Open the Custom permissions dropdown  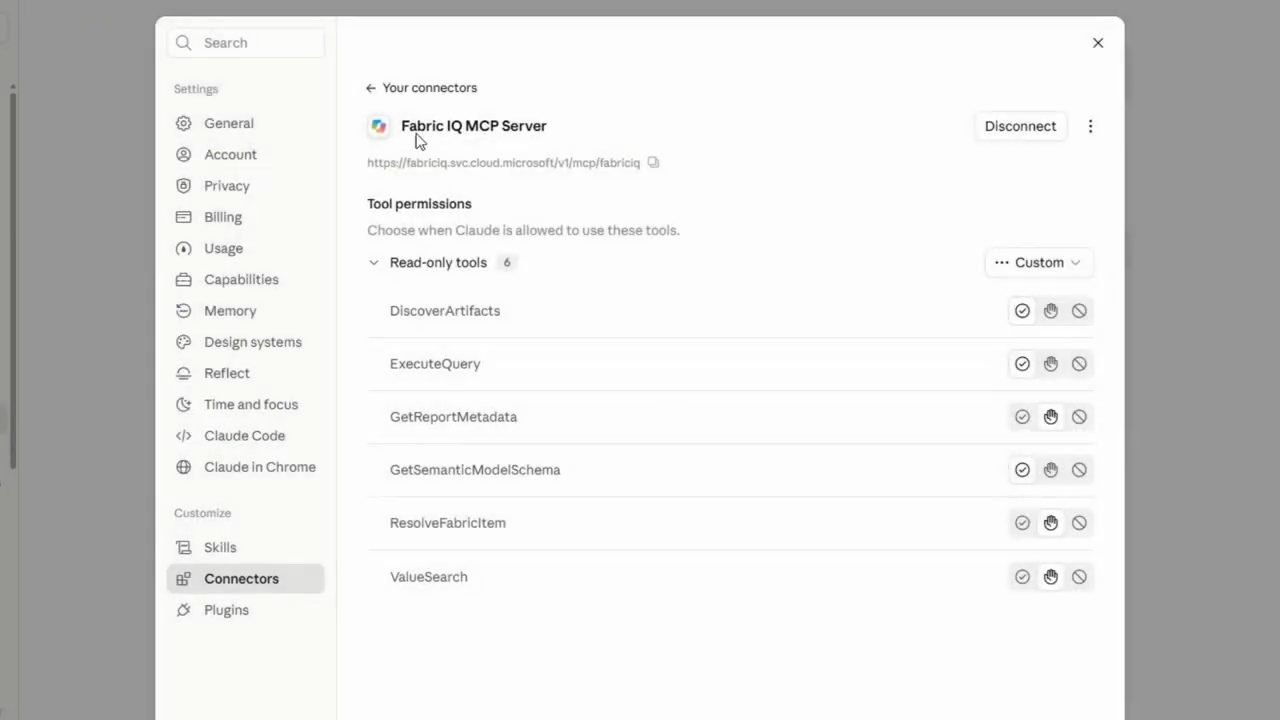(x=1039, y=263)
